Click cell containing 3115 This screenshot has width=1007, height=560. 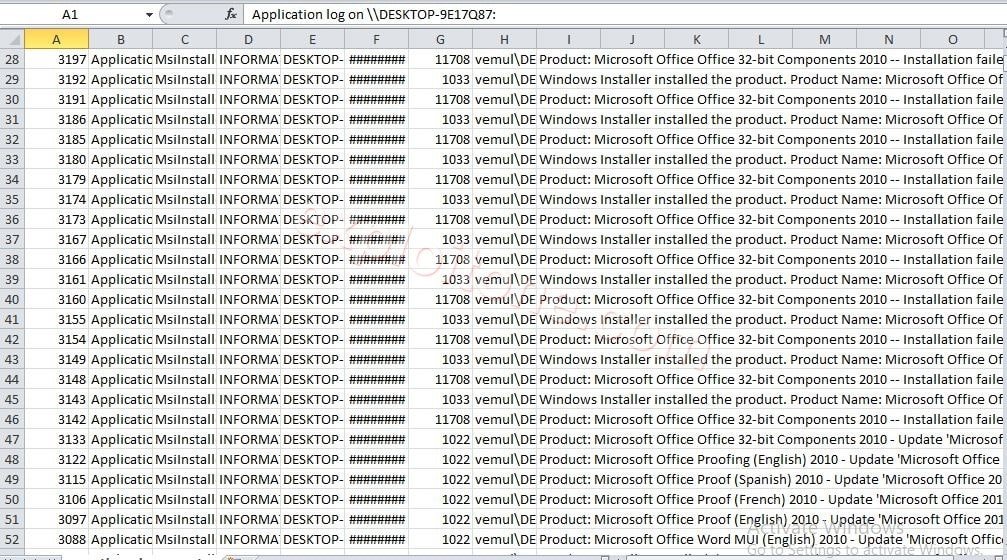pos(57,480)
